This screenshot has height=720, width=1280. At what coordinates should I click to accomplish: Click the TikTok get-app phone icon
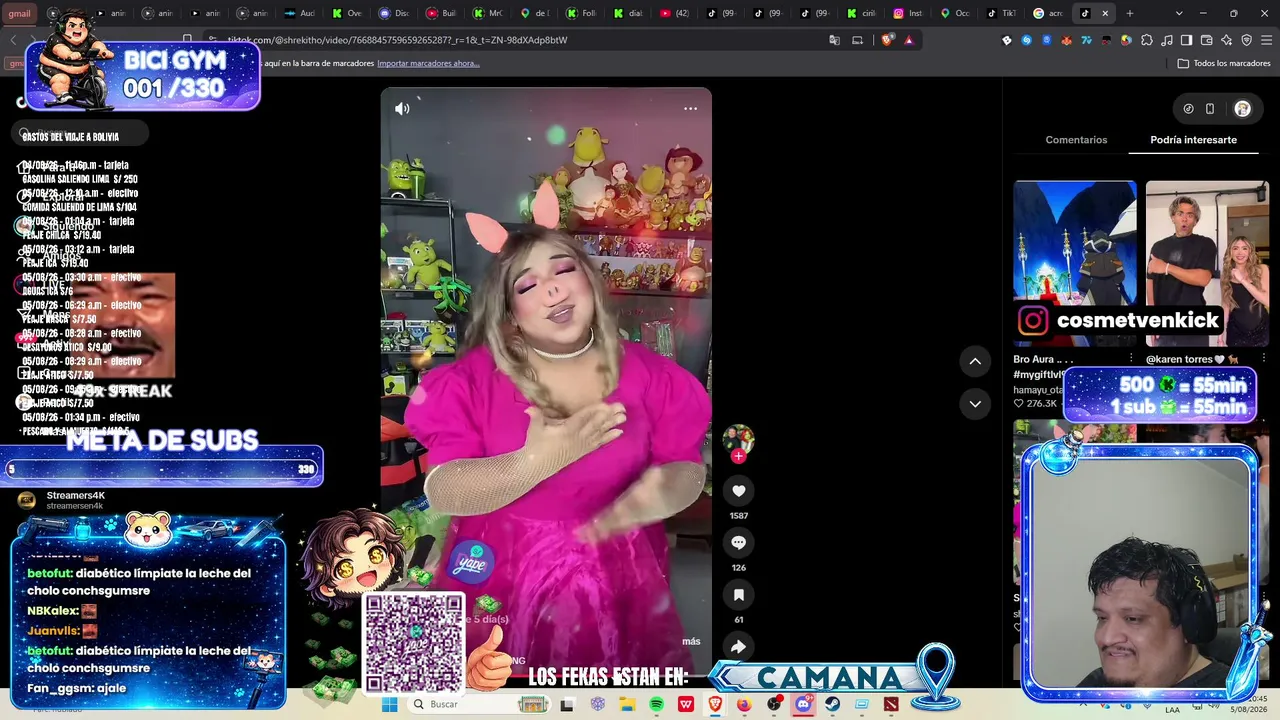coord(1210,109)
